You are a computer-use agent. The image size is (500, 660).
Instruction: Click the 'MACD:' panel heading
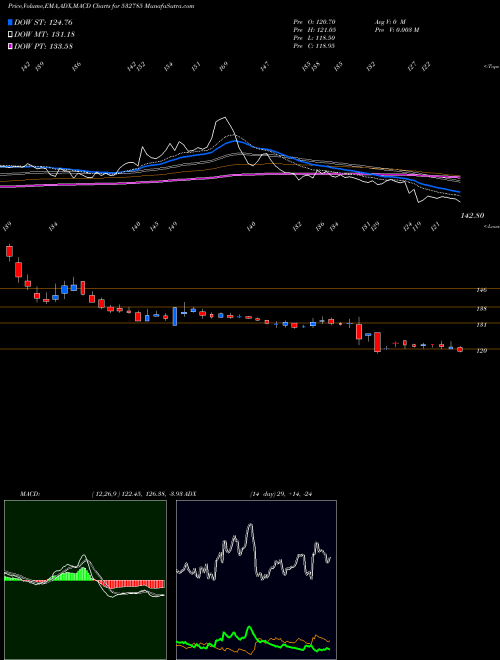click(29, 494)
